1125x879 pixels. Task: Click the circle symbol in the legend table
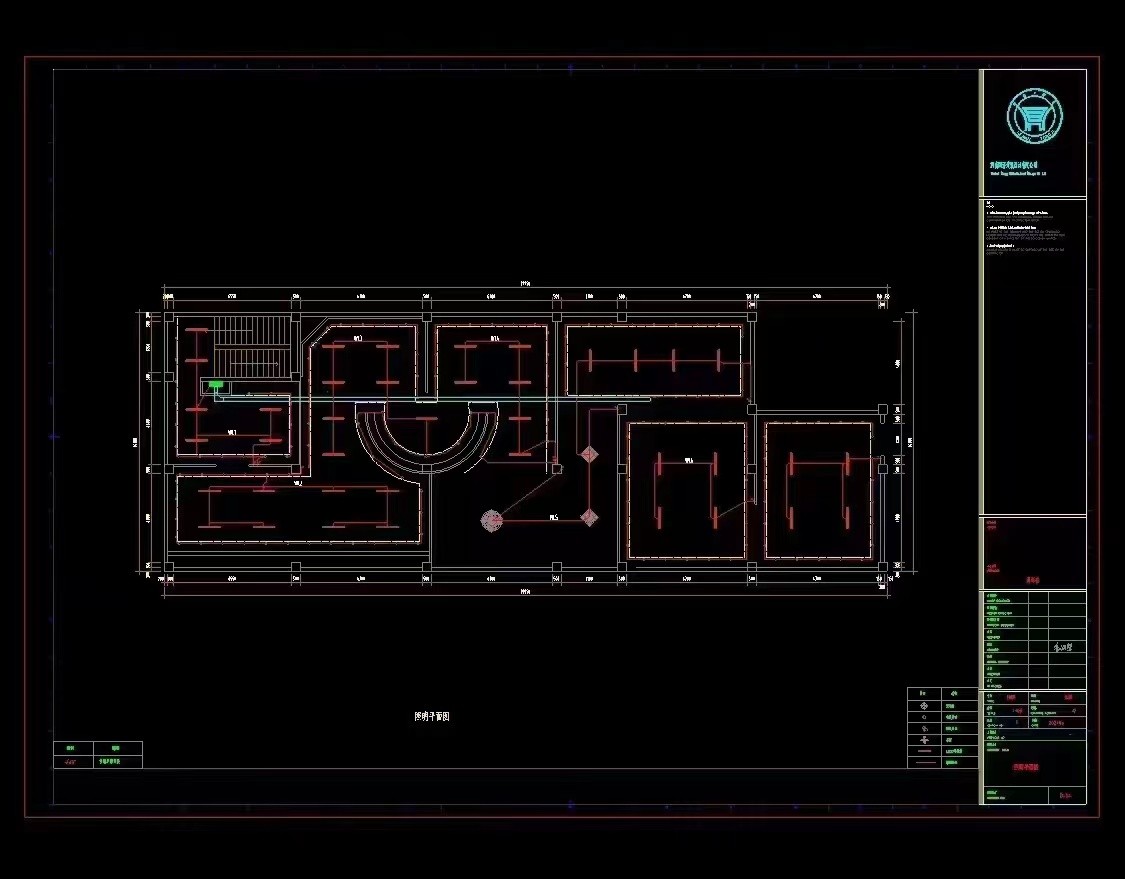tap(923, 718)
